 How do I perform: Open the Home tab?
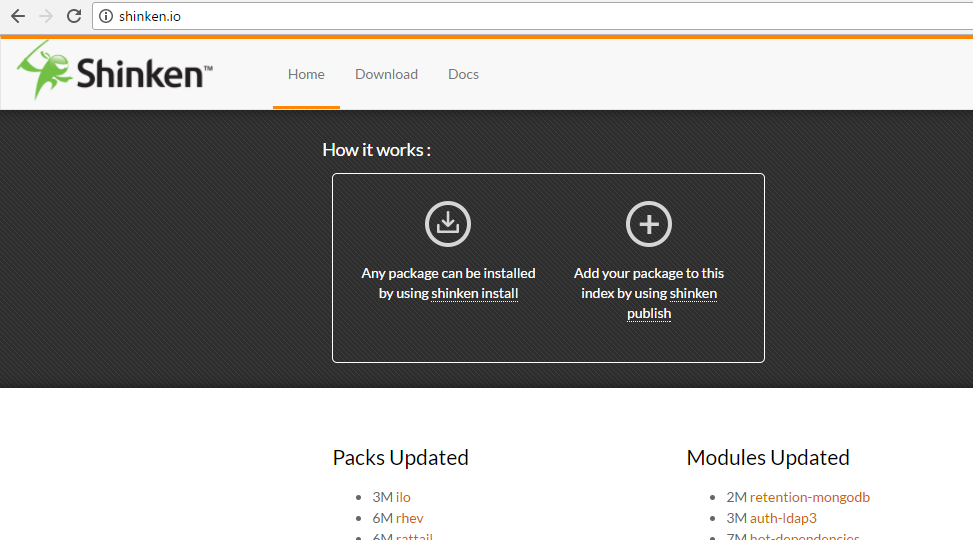pos(306,74)
